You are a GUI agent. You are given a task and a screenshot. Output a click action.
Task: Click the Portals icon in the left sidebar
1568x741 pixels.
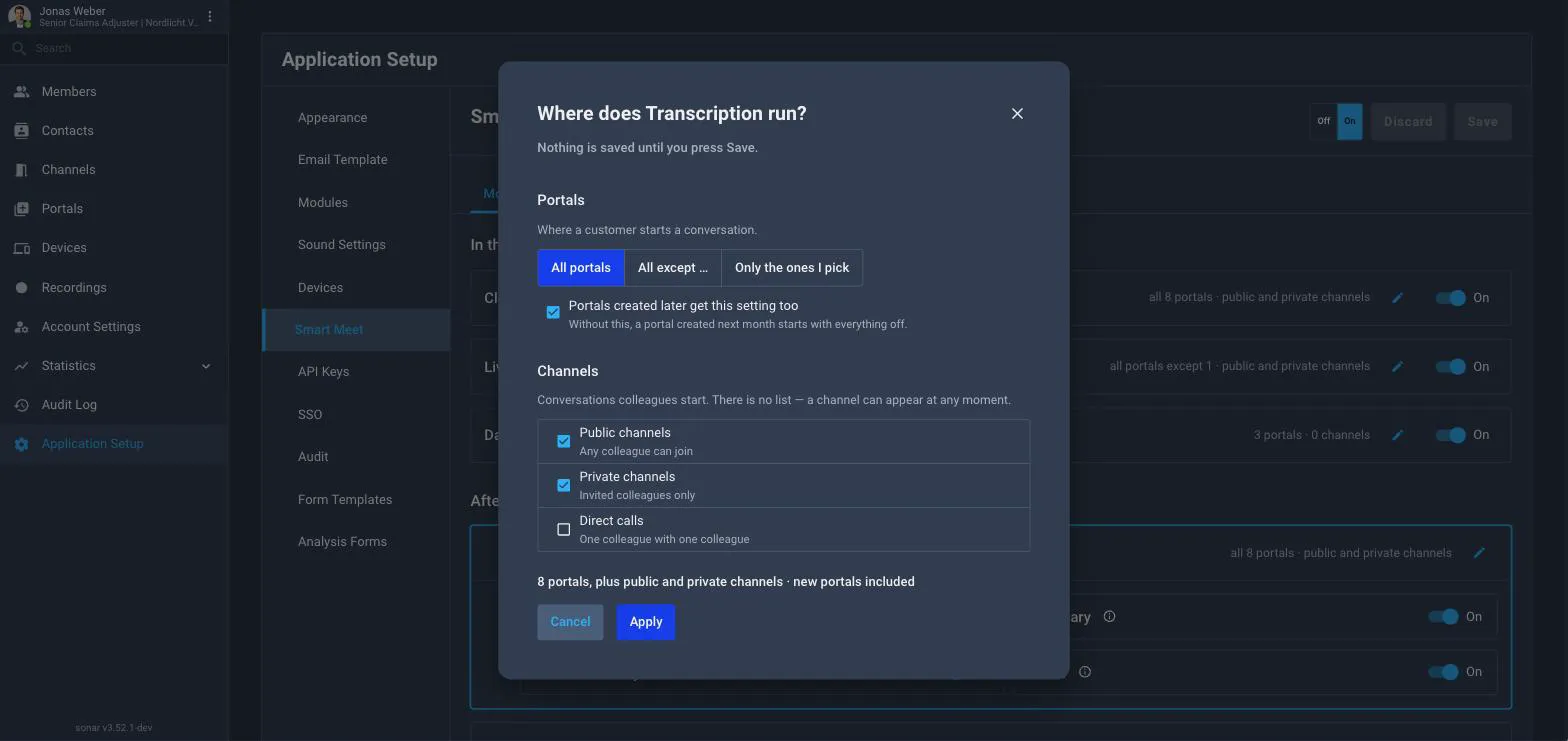pyautogui.click(x=21, y=209)
